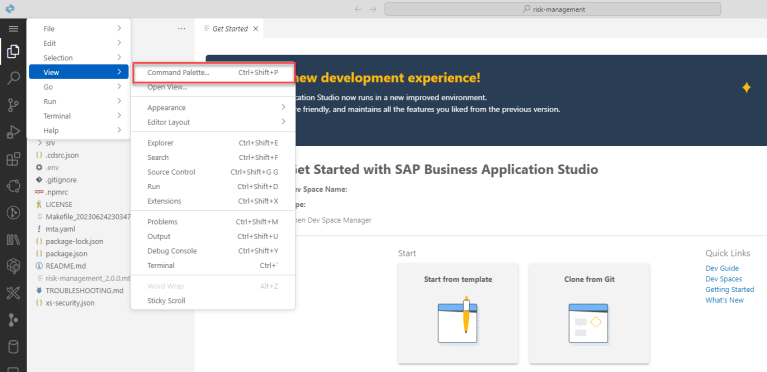Expand the Go menu

tap(78, 87)
